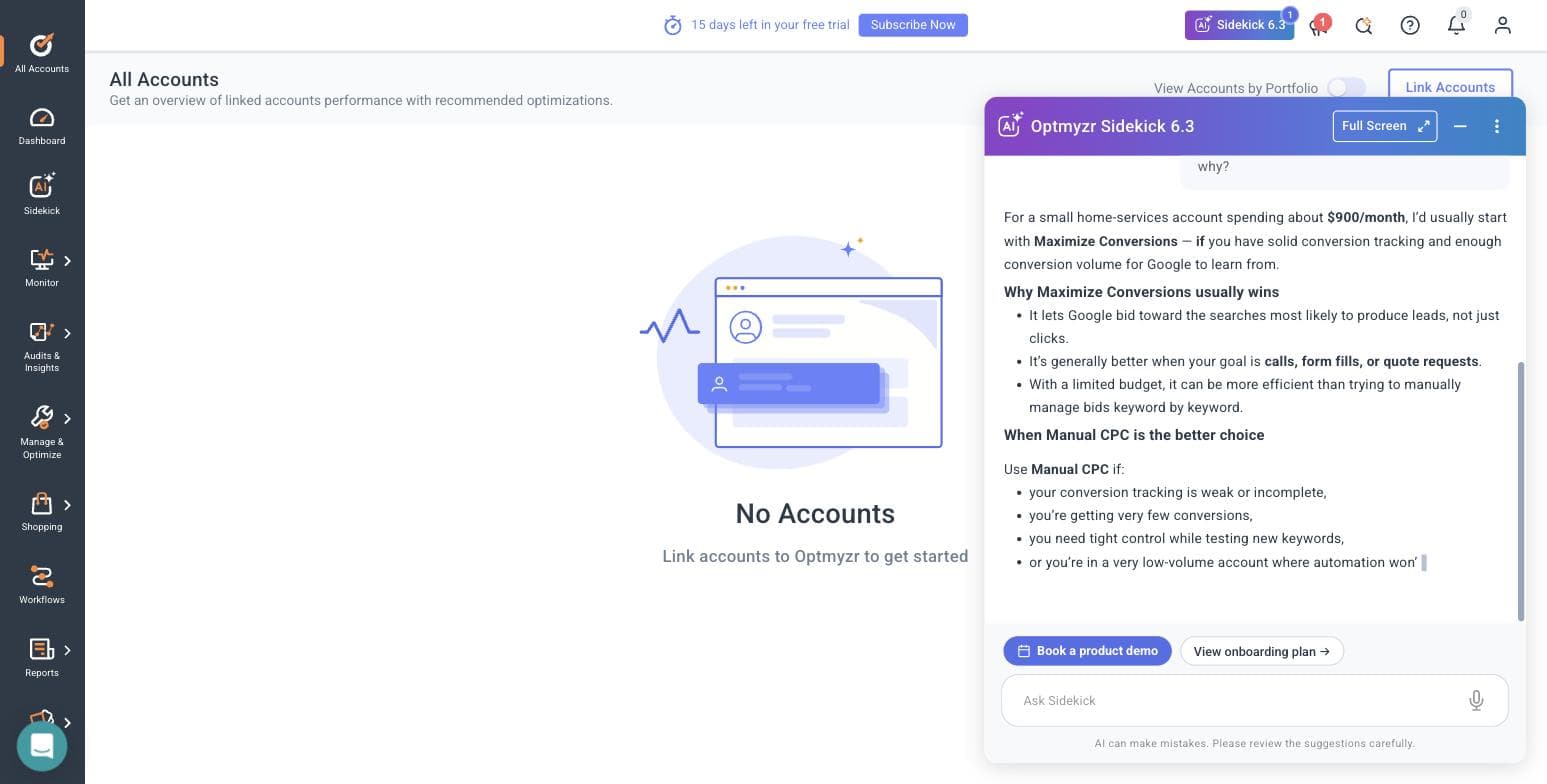
Task: Open Reports in the sidebar menu
Action: click(42, 658)
